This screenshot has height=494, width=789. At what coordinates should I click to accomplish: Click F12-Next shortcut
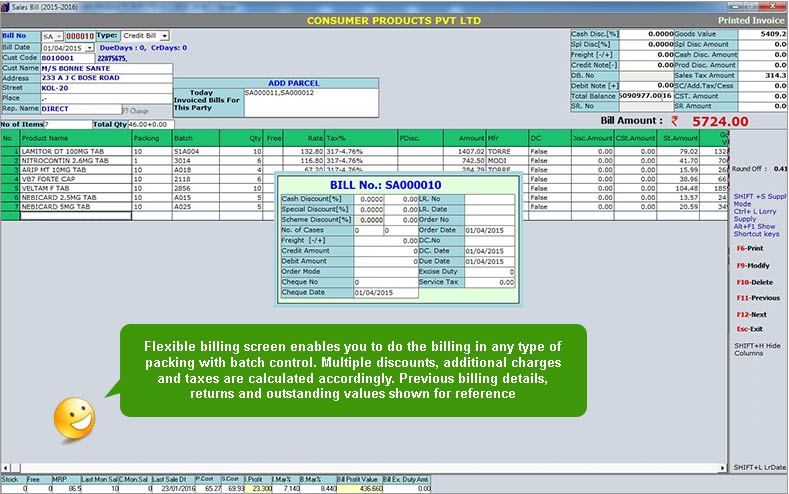(751, 314)
